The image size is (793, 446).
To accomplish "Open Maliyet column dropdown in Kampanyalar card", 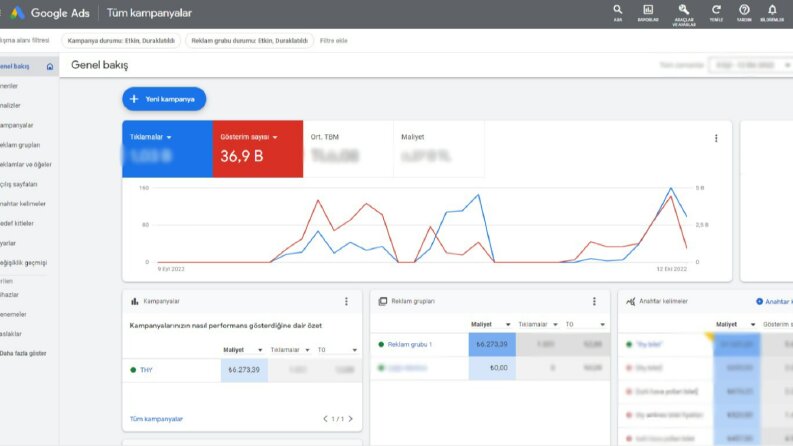I will click(x=260, y=350).
